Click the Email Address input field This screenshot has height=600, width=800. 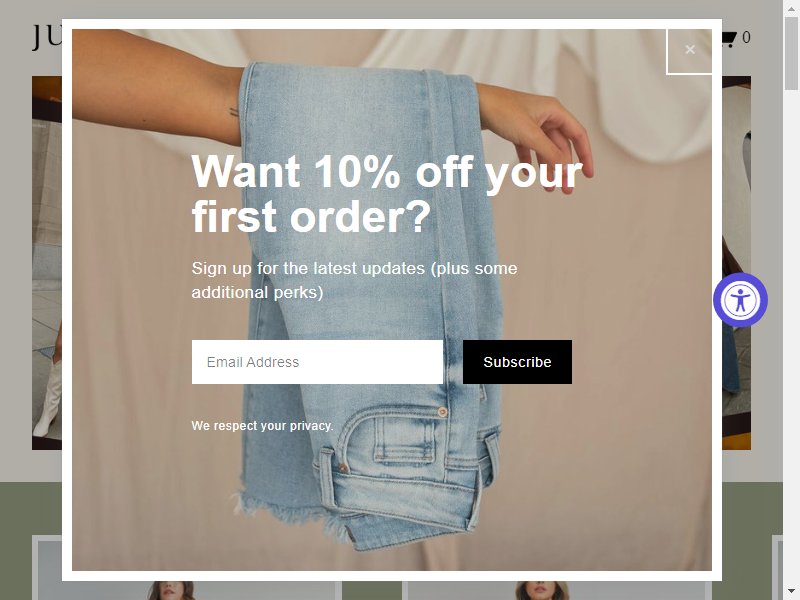point(317,362)
